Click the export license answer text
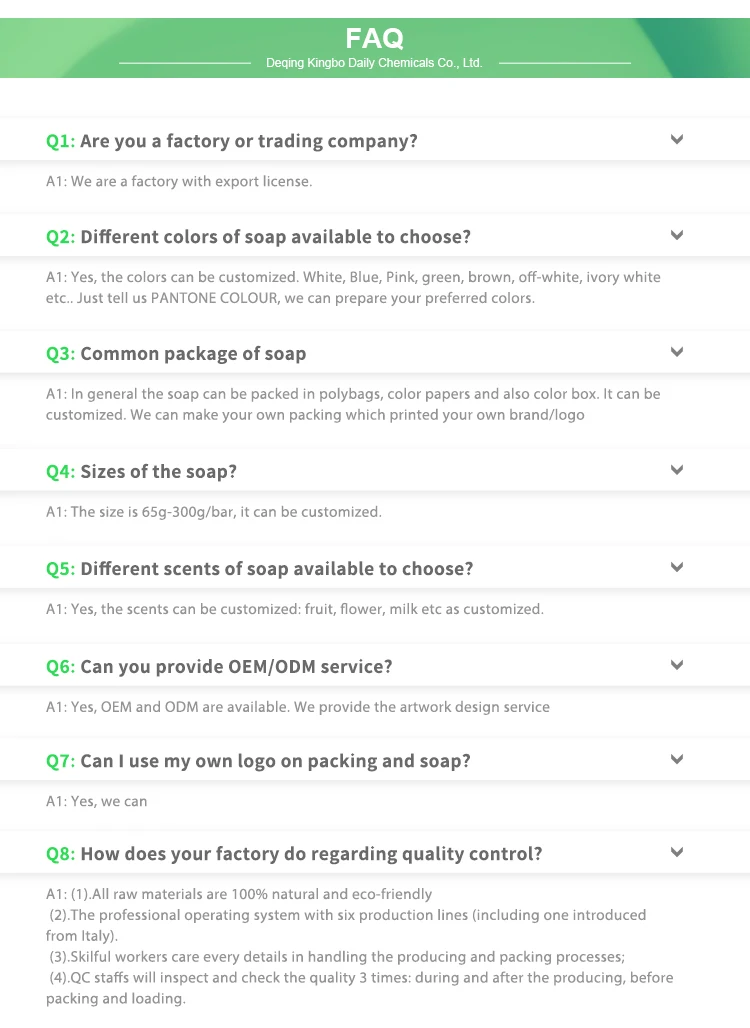 click(179, 182)
